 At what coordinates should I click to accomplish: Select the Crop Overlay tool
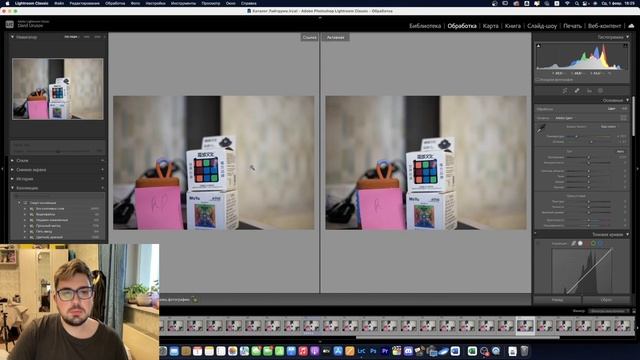click(565, 91)
